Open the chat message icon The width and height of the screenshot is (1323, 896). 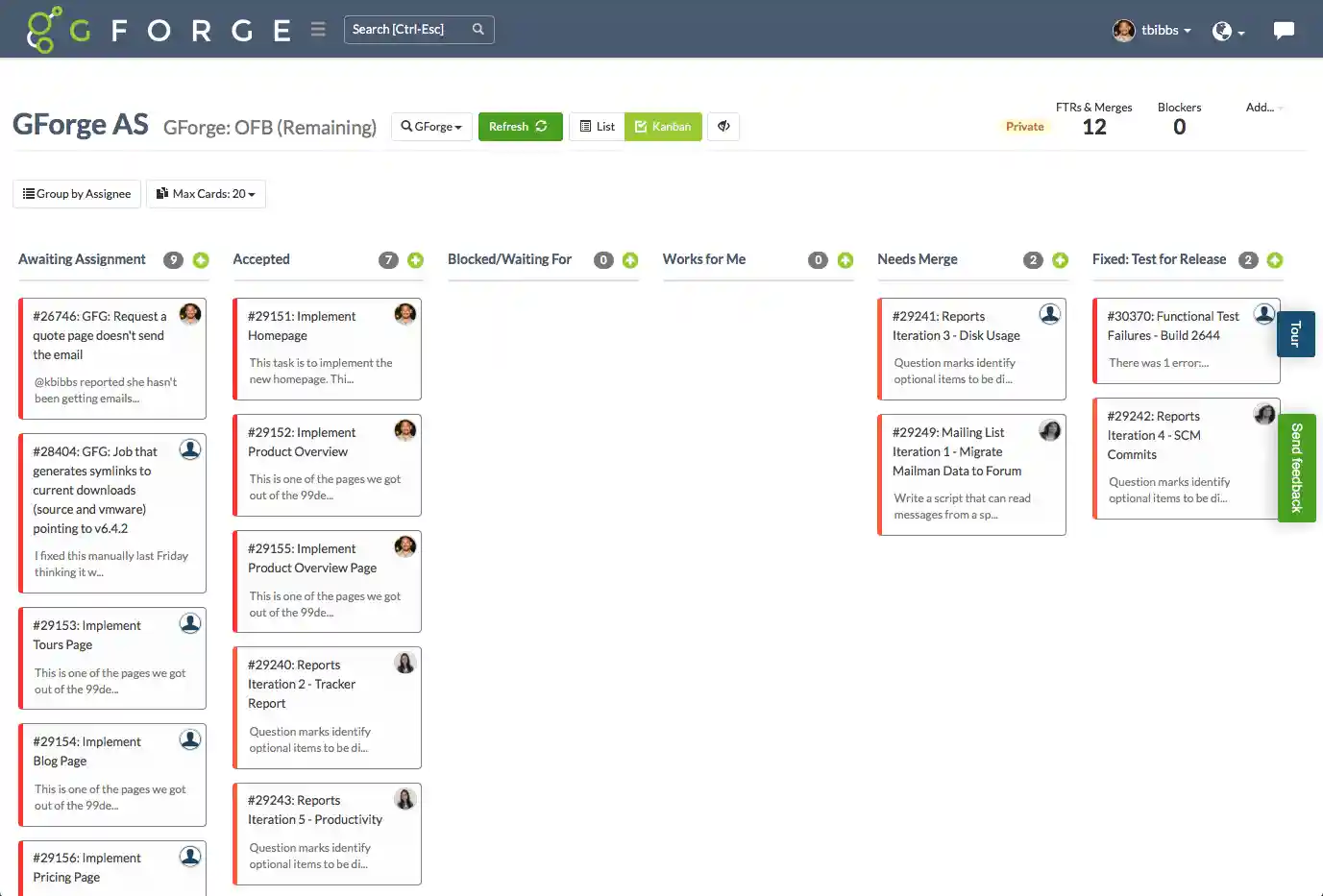click(1285, 30)
